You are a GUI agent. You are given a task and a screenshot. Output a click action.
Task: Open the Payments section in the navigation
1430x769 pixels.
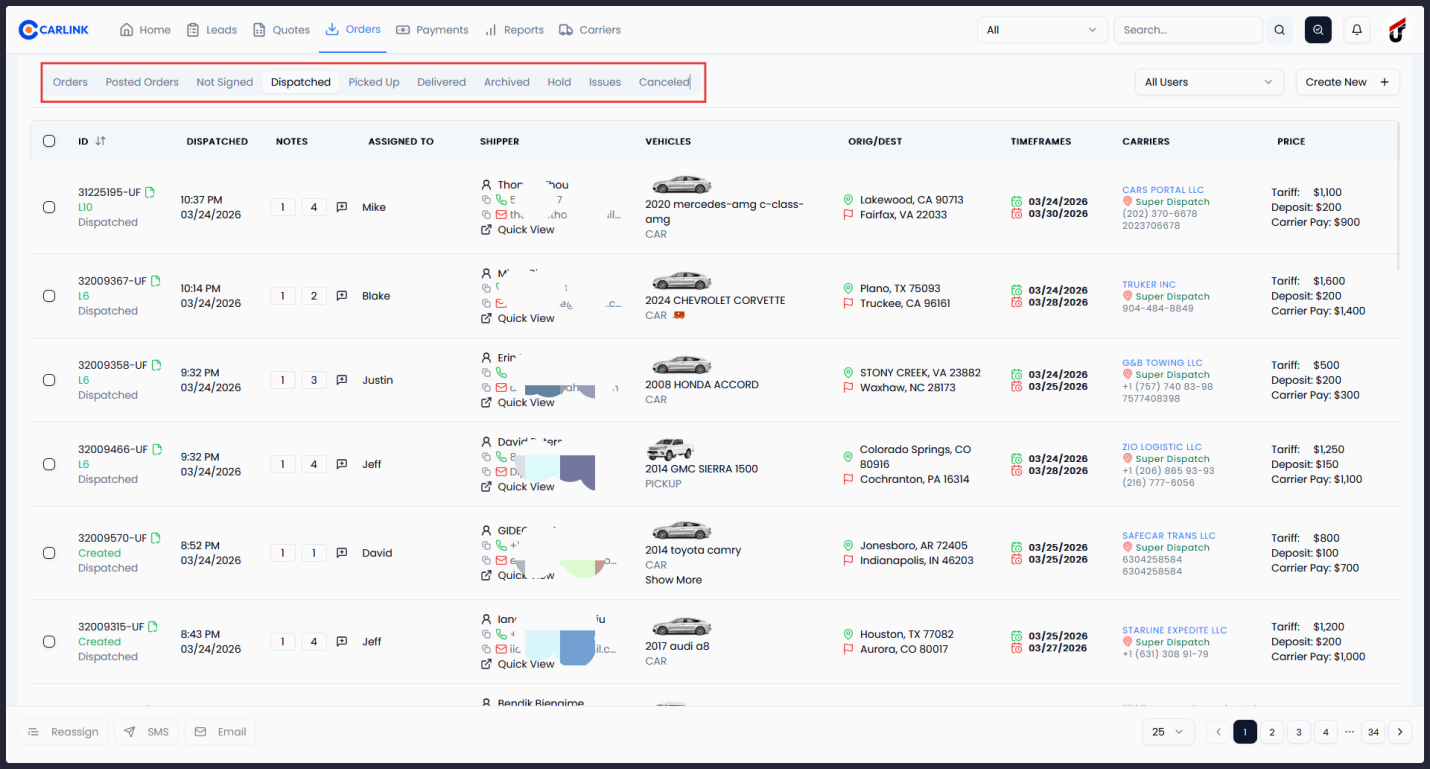pyautogui.click(x=432, y=29)
